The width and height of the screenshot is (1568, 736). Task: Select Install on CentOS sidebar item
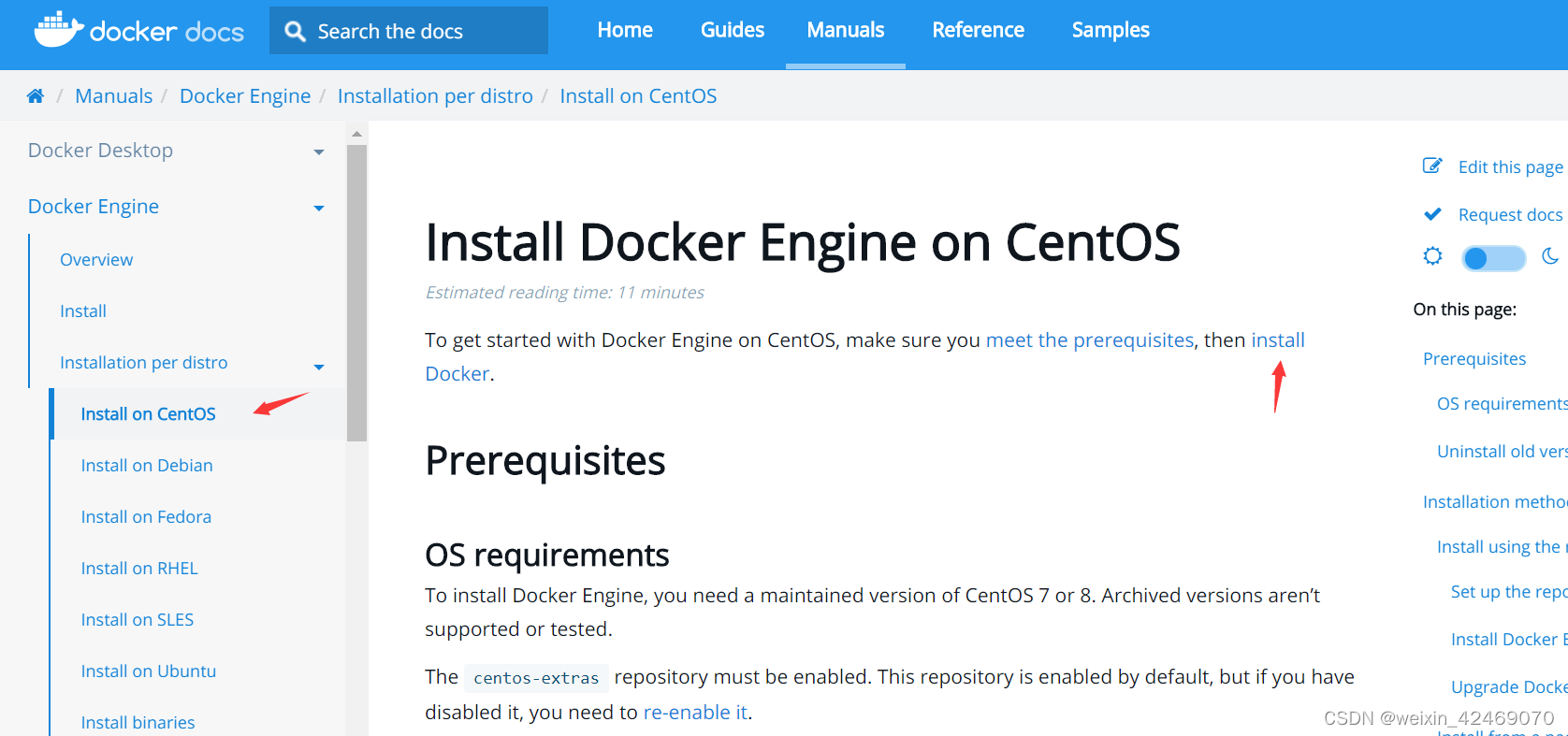click(x=148, y=414)
